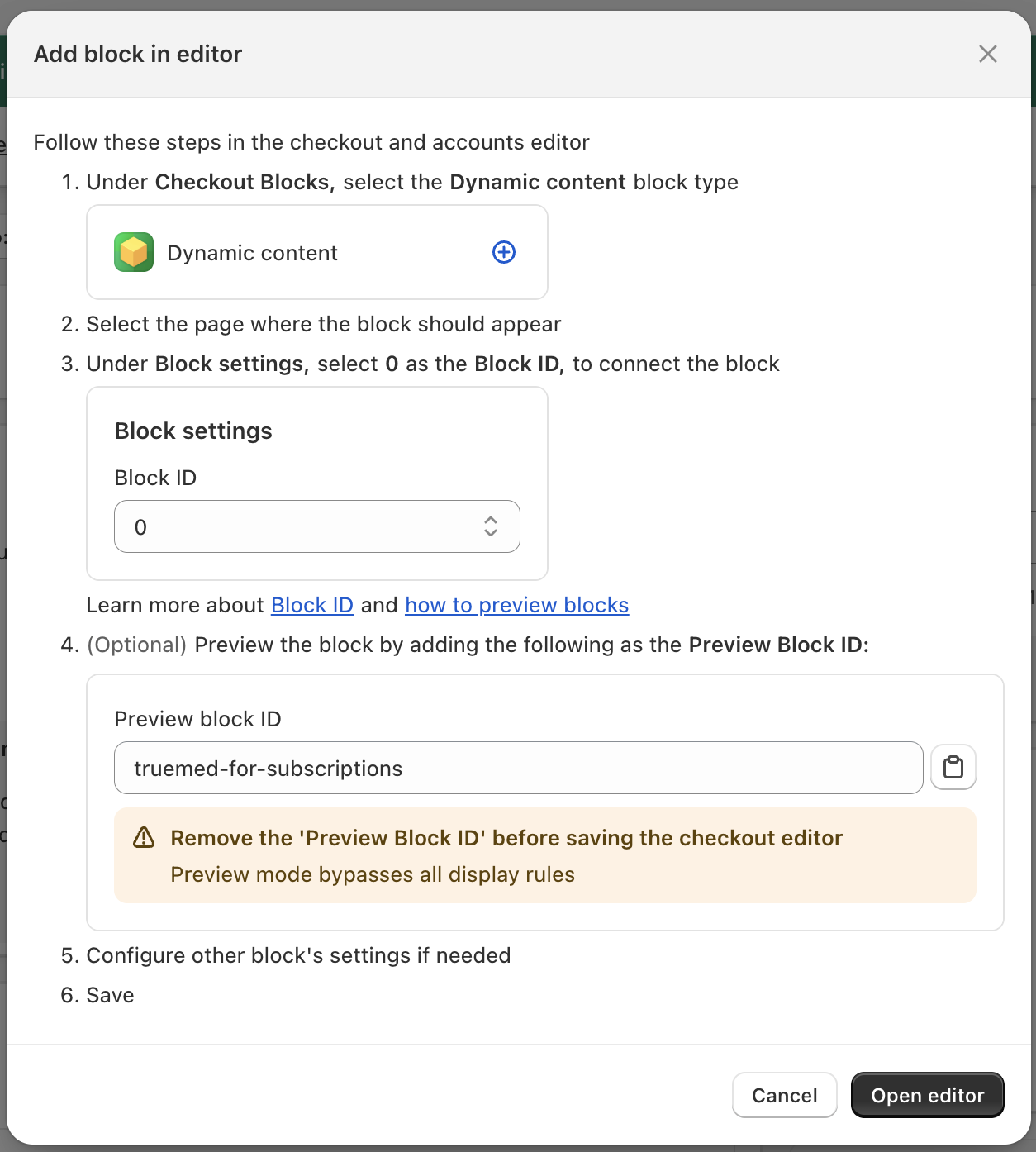The image size is (1036, 1152).
Task: Click the down chevron on Block ID selector
Action: tap(490, 533)
